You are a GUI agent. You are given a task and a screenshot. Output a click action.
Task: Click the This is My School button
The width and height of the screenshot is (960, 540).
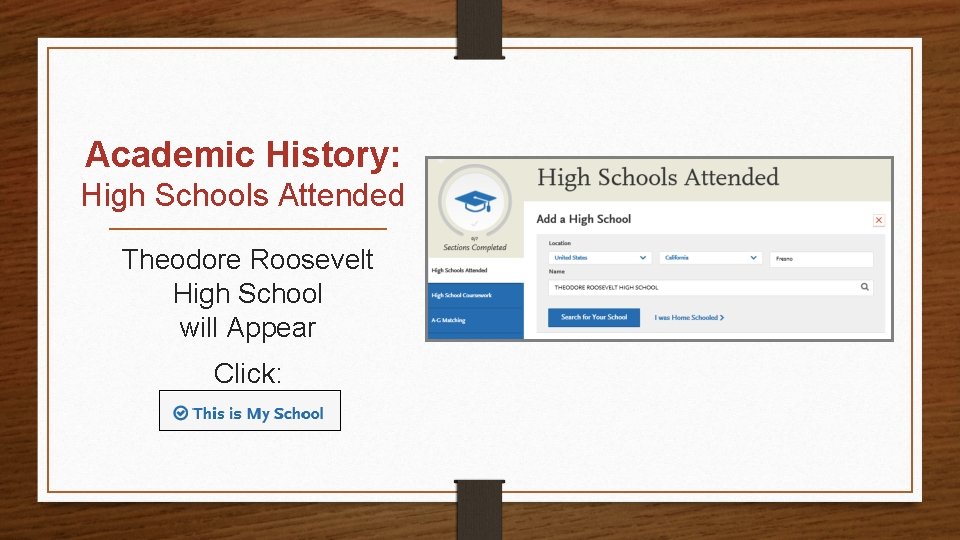(250, 411)
